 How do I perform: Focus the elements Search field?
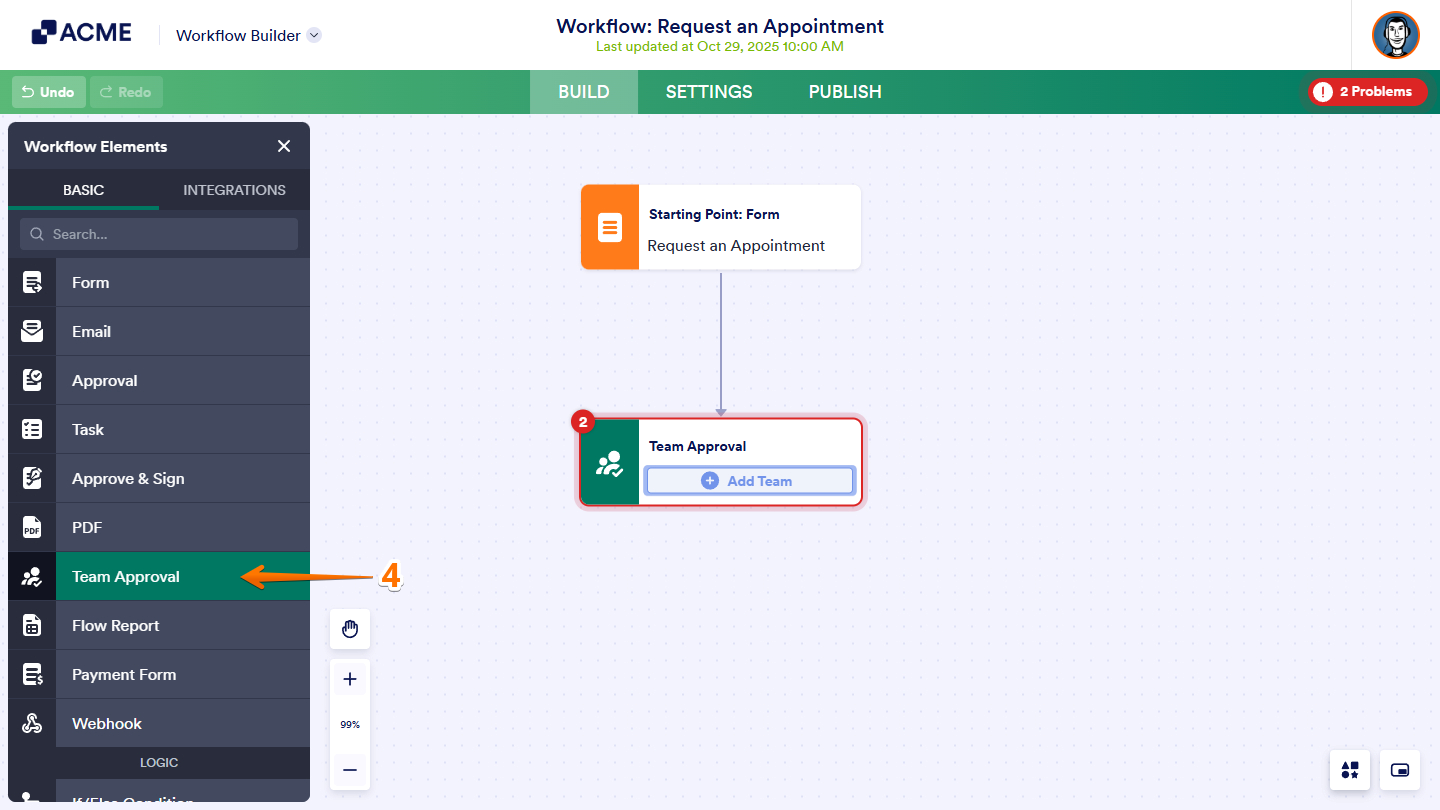159,234
